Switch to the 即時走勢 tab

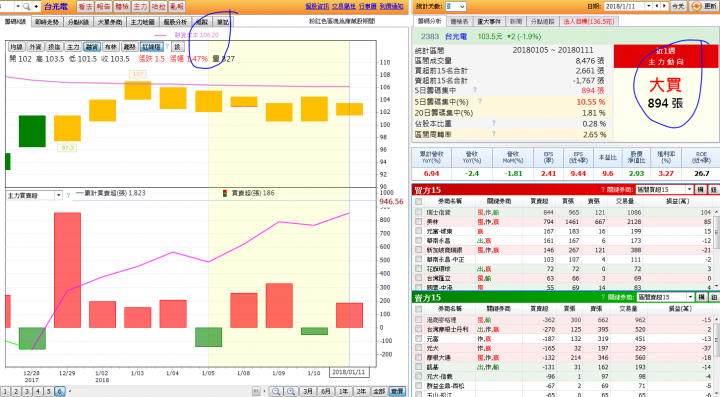coord(47,22)
